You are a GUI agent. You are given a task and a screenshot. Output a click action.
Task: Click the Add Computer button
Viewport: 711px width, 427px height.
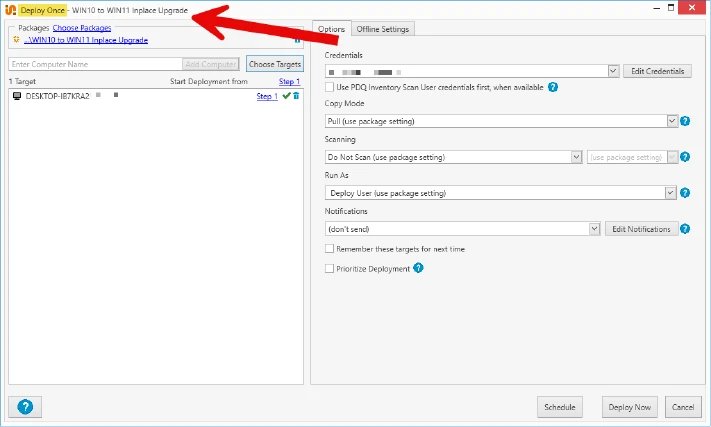point(211,64)
